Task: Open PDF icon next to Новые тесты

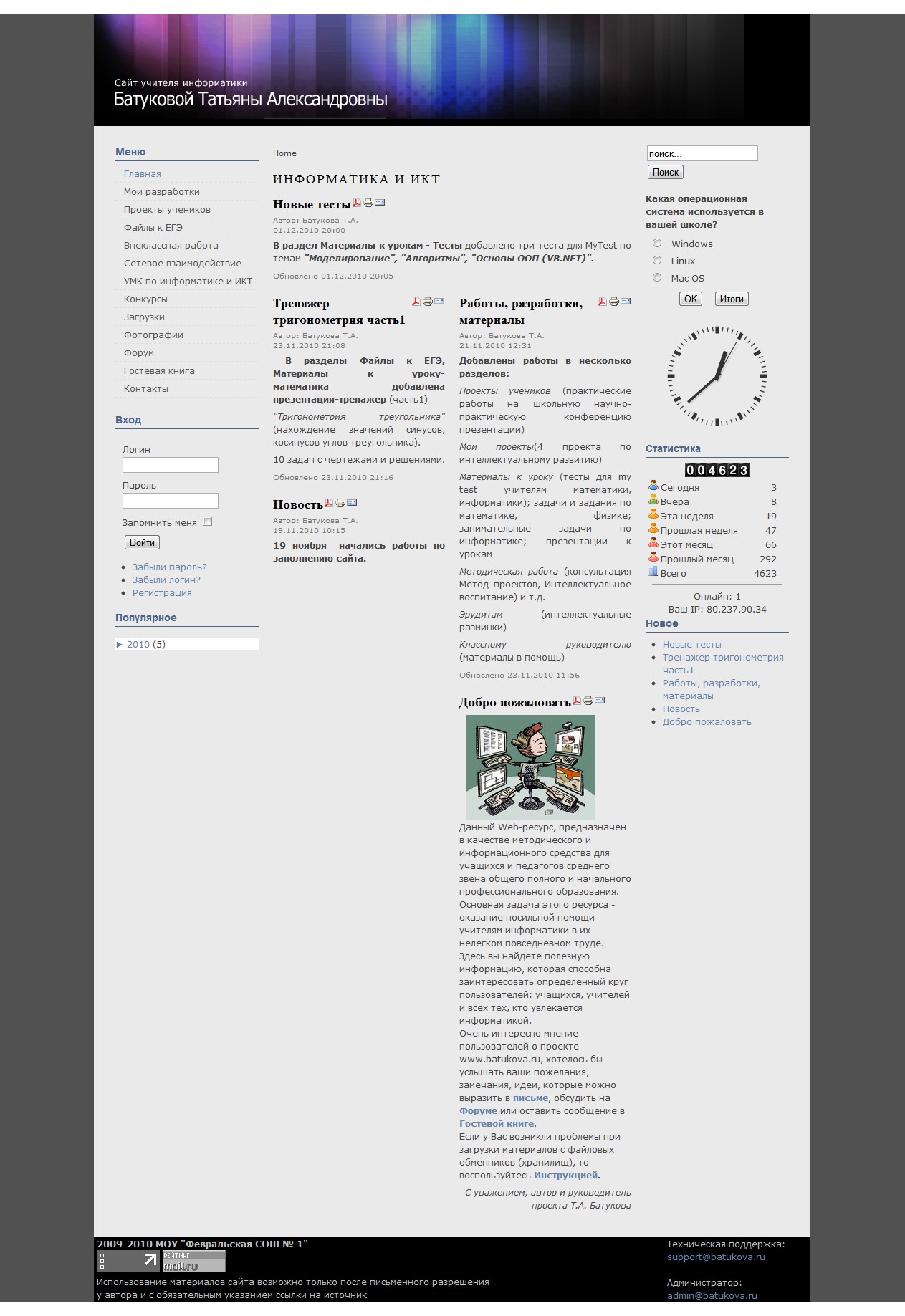Action: [357, 203]
